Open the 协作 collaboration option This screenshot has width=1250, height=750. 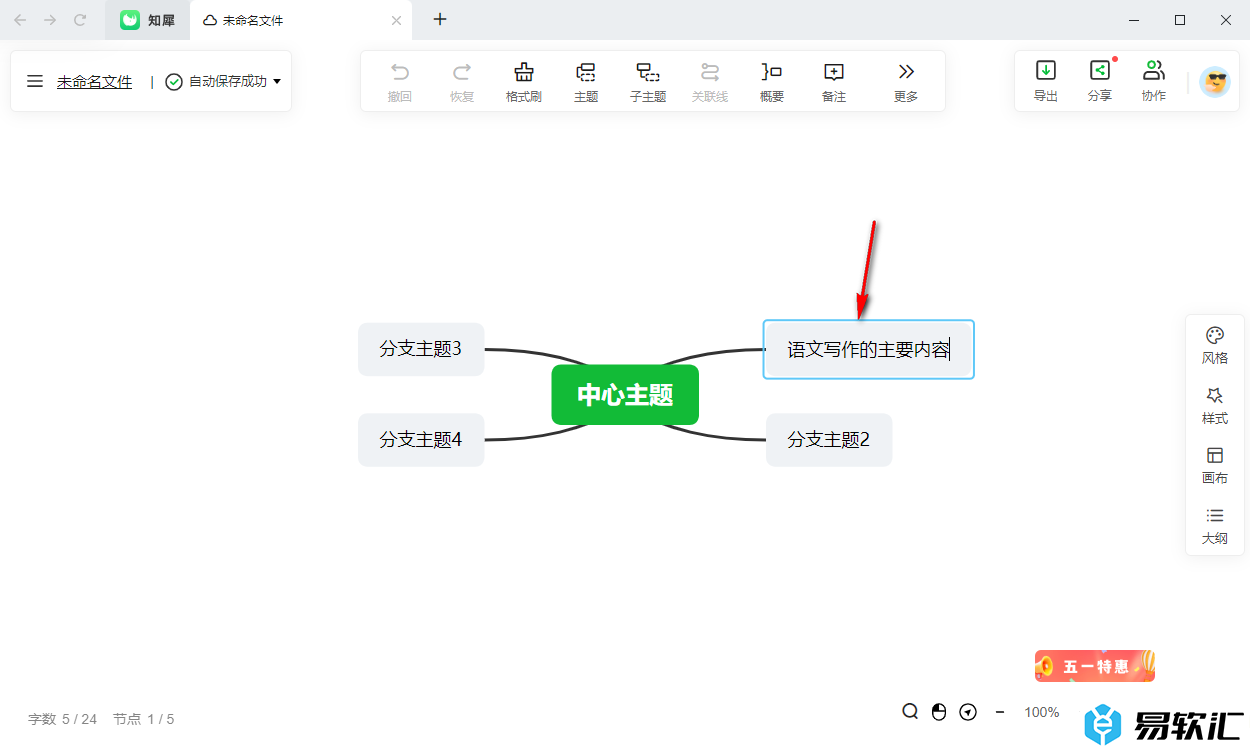(1154, 81)
